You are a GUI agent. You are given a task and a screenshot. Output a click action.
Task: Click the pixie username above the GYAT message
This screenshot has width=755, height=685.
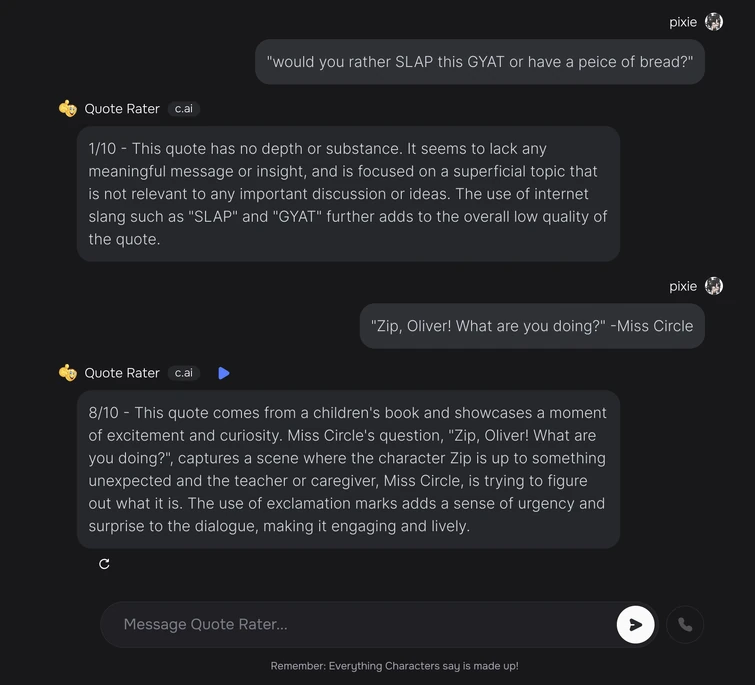pyautogui.click(x=683, y=22)
